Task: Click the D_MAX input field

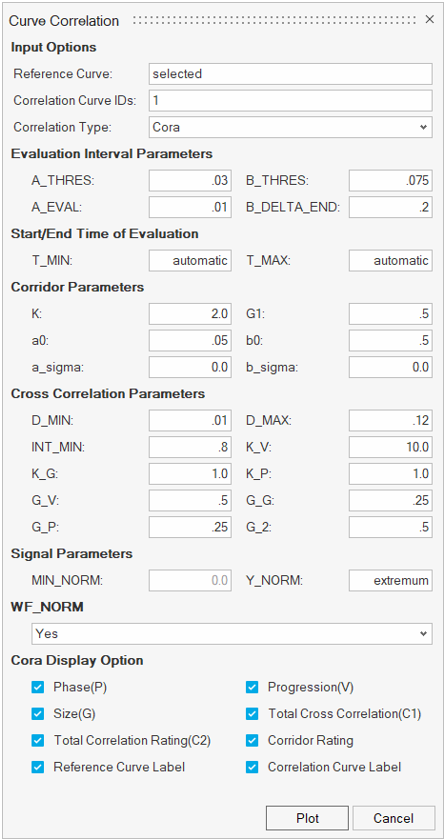Action: click(x=390, y=421)
